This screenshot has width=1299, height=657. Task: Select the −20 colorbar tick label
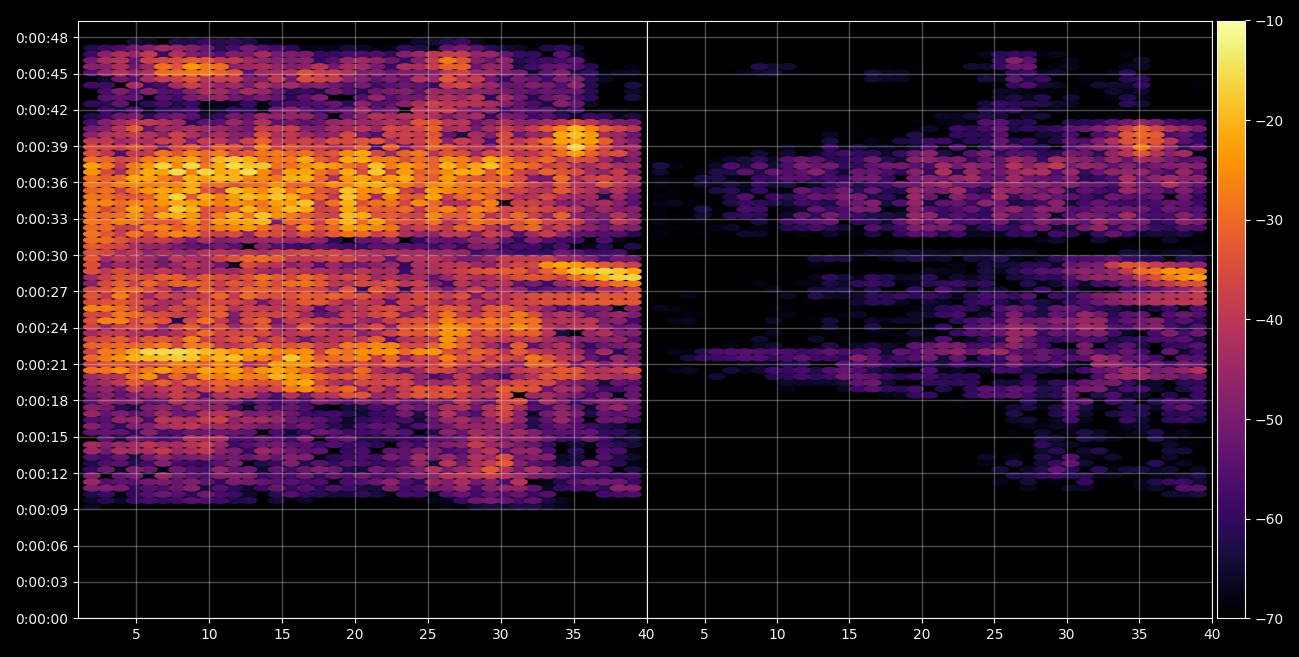(1269, 121)
